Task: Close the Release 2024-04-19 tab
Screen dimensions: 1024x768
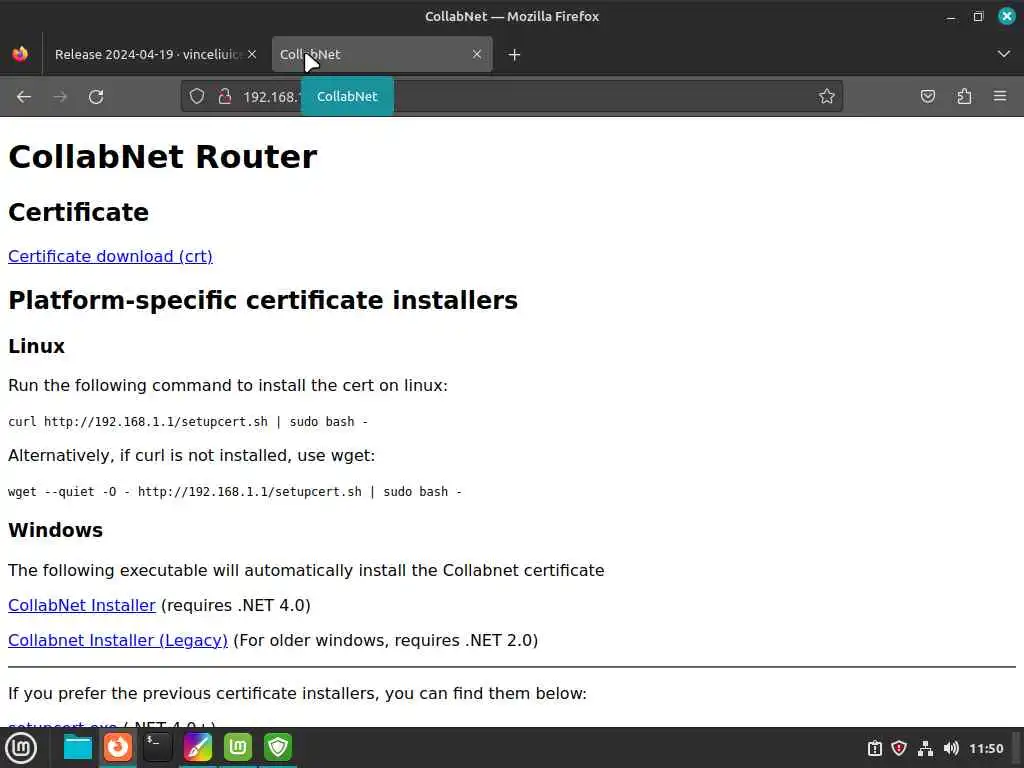Action: click(252, 54)
